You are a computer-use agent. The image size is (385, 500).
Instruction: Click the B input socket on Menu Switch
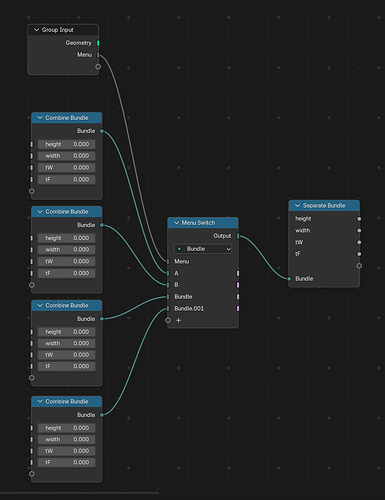pyautogui.click(x=168, y=285)
